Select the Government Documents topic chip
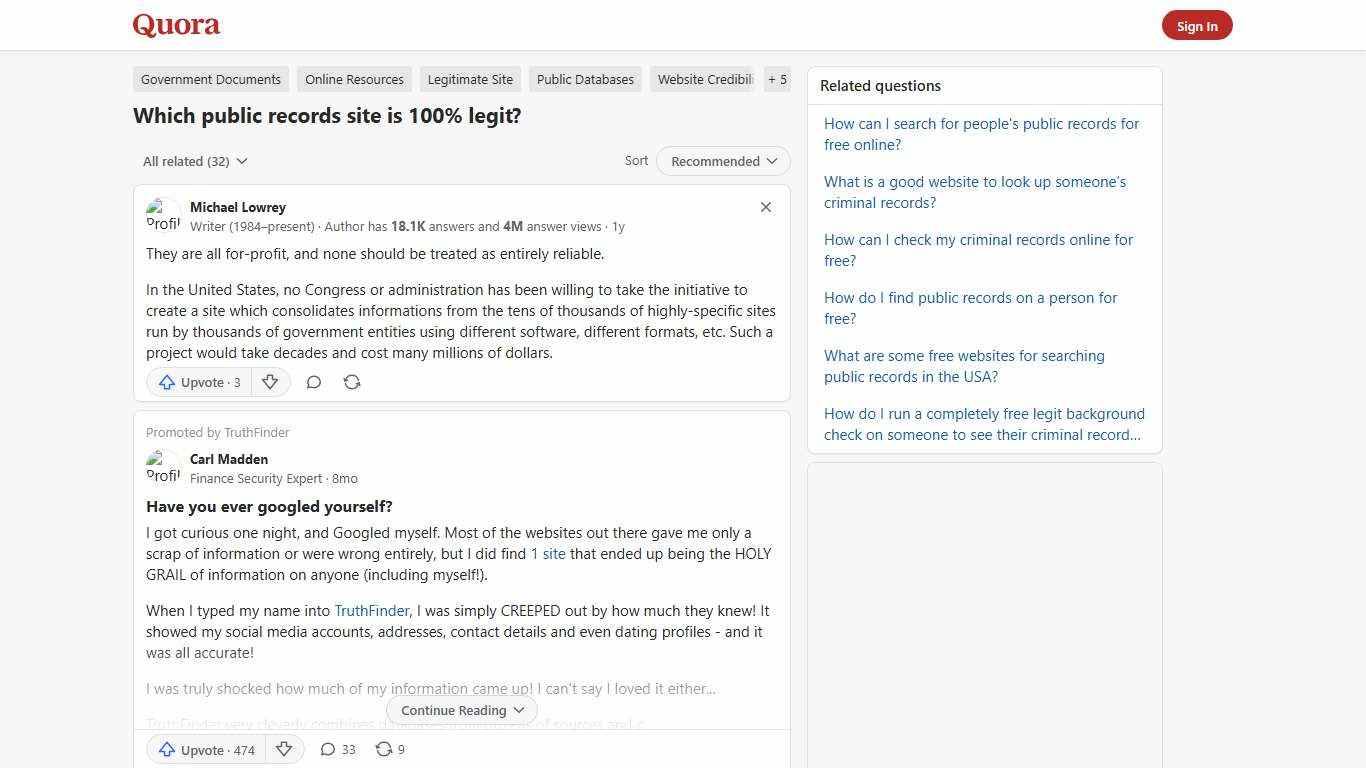The image size is (1366, 768). (210, 79)
